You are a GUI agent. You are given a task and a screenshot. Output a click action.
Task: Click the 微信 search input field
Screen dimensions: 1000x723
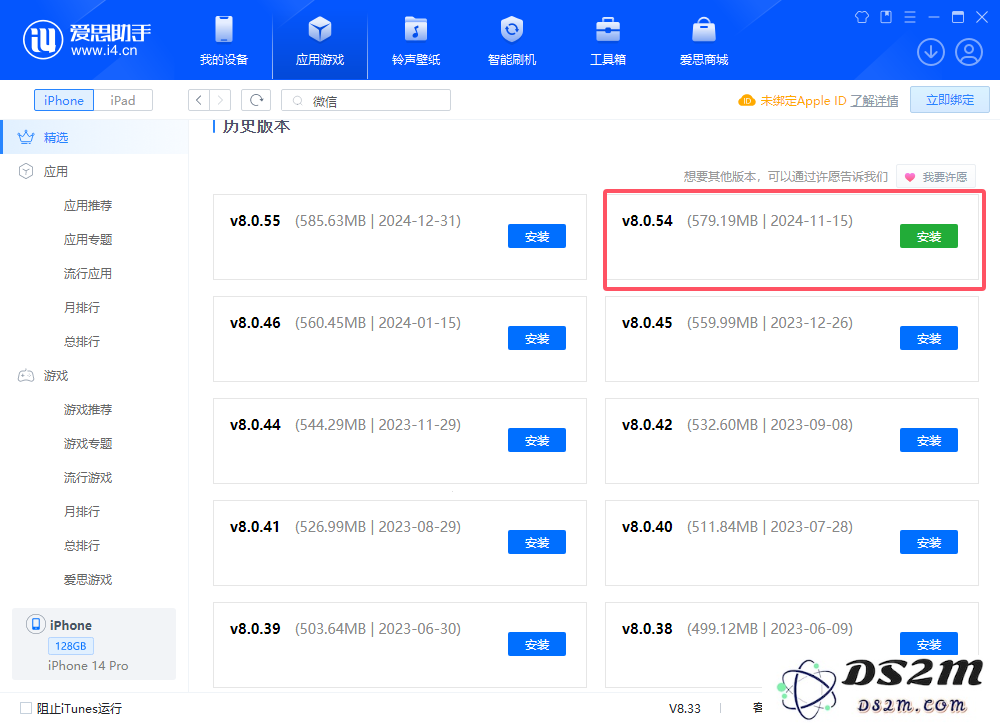point(366,100)
